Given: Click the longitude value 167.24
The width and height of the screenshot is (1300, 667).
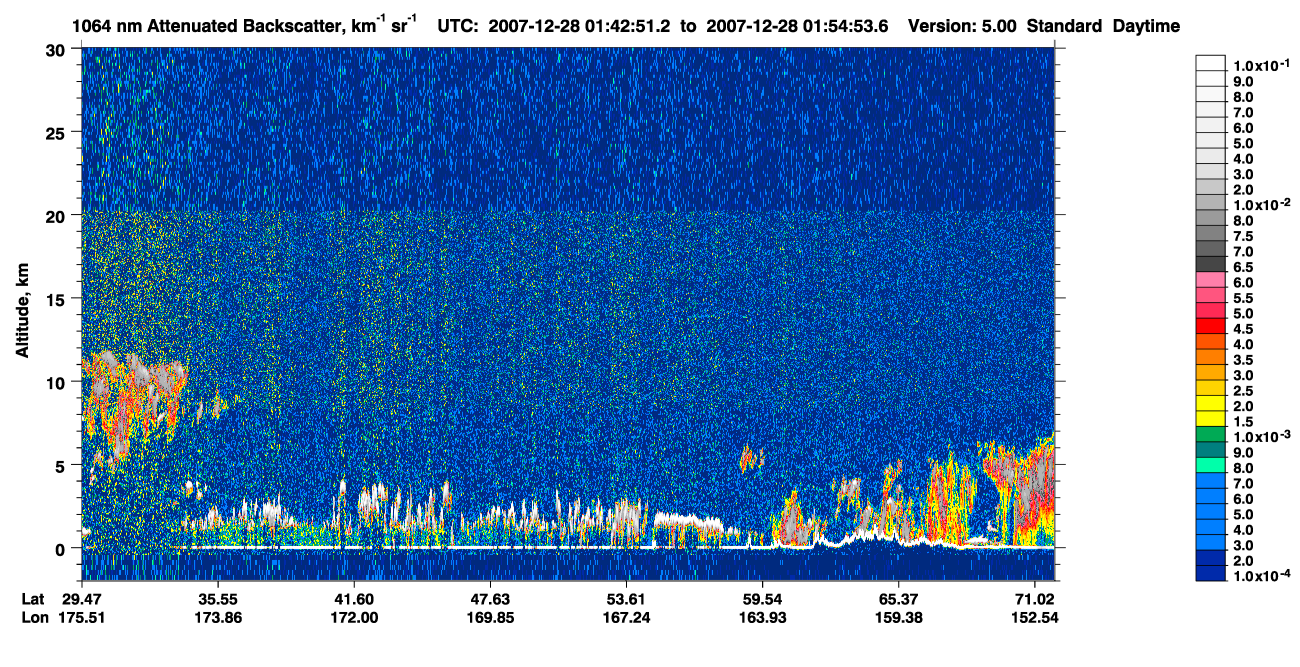Looking at the screenshot, I should pyautogui.click(x=626, y=617).
